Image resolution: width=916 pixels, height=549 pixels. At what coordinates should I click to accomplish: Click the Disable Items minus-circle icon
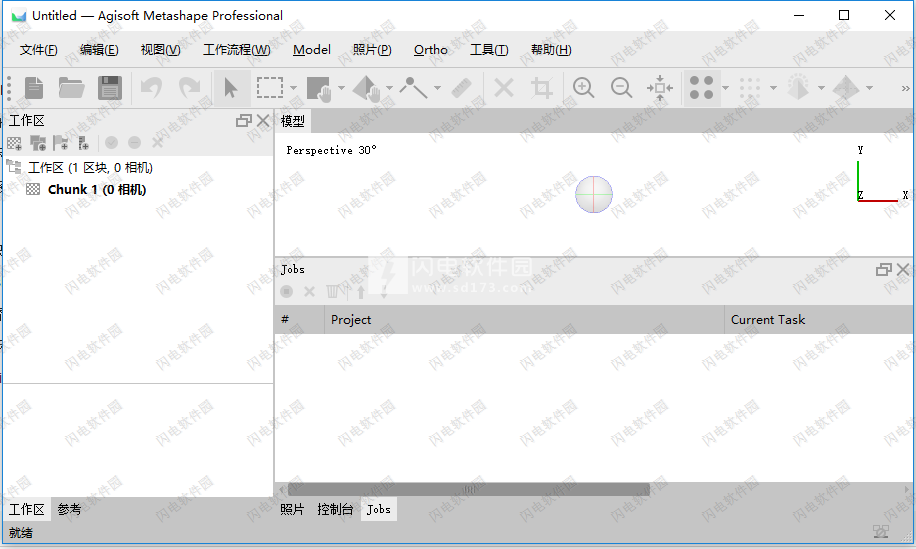[134, 143]
